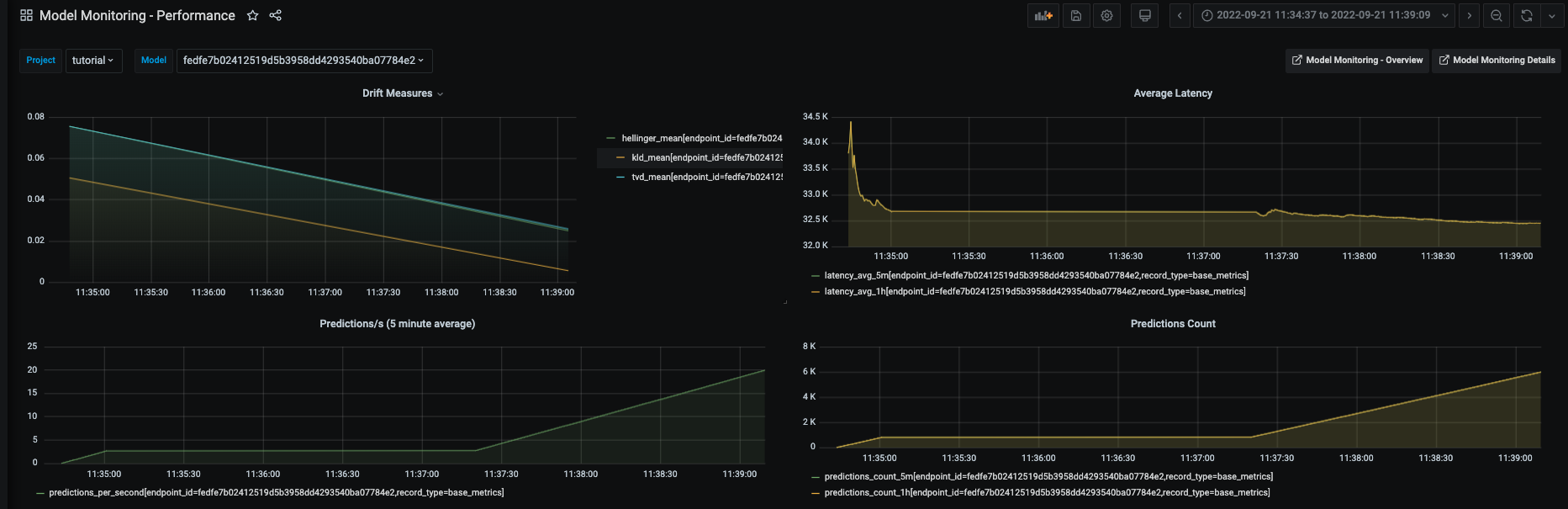Viewport: 1568px width, 509px height.
Task: Click the Project variable label
Action: click(x=40, y=61)
